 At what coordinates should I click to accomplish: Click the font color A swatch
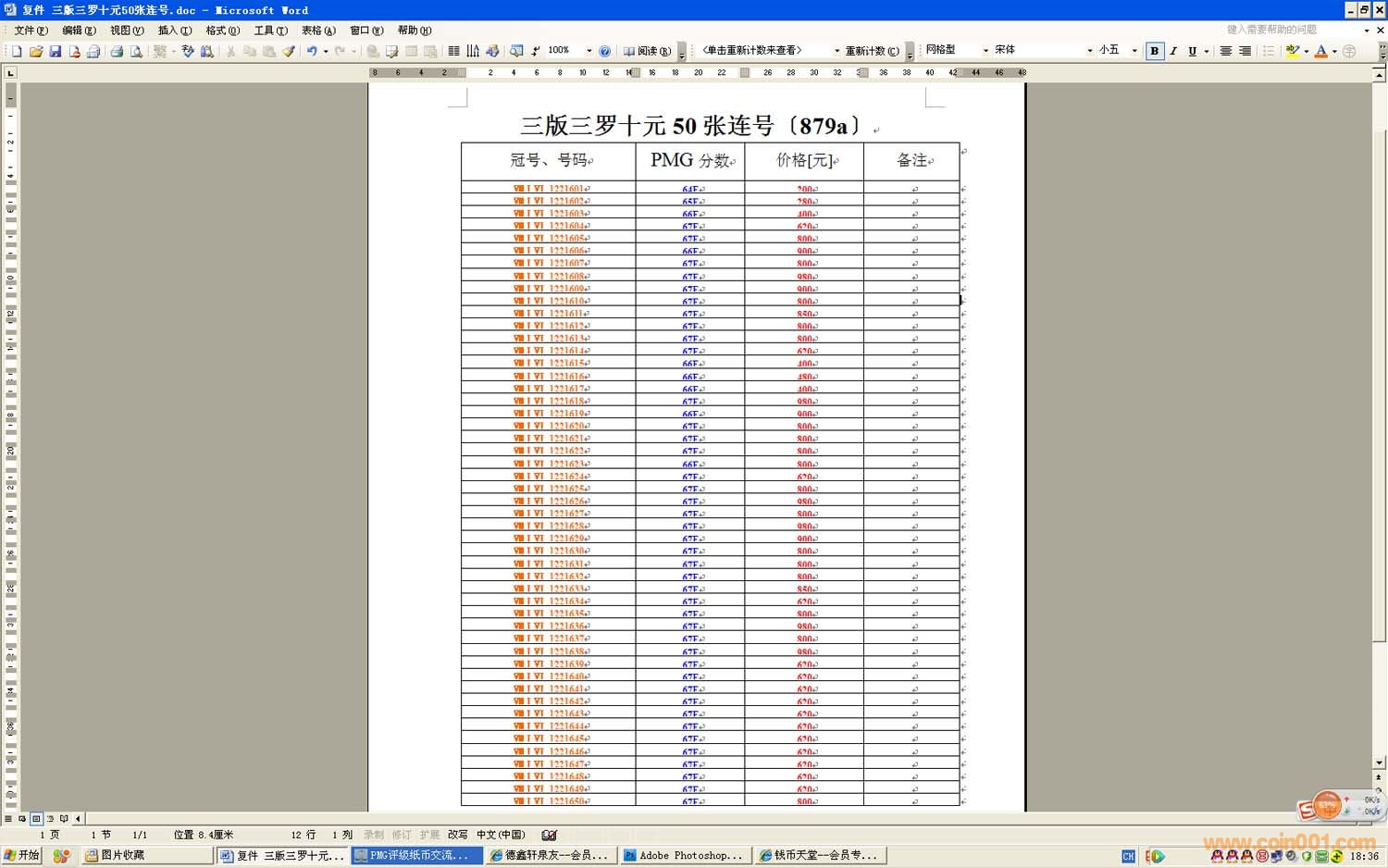[x=1320, y=51]
